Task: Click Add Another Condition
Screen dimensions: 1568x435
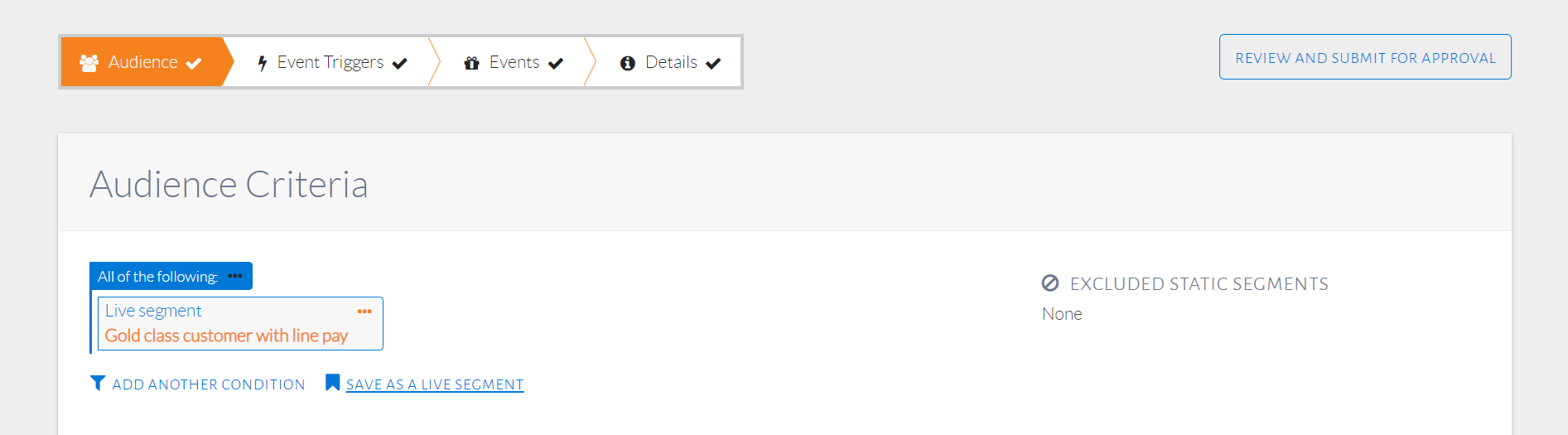Action: [209, 384]
